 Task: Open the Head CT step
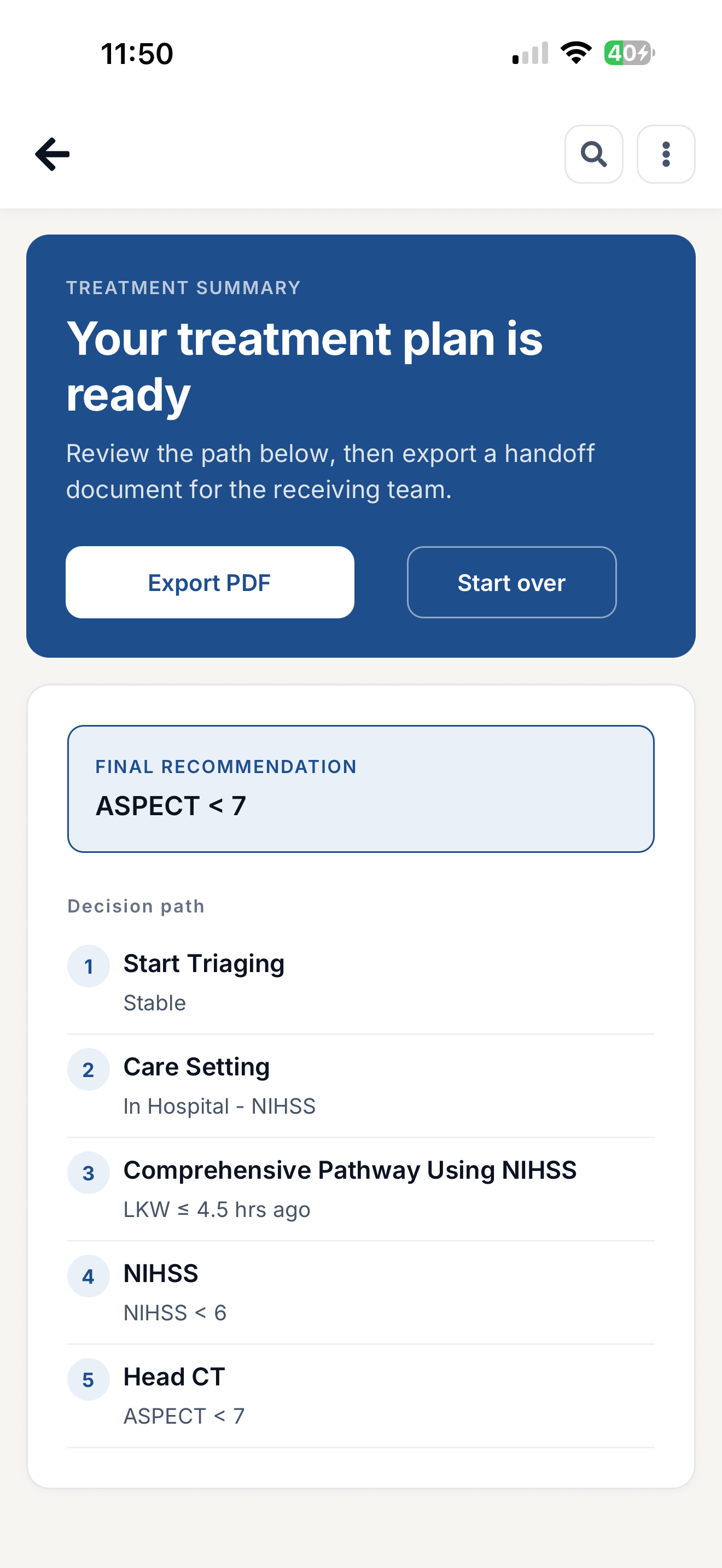pyautogui.click(x=361, y=1396)
